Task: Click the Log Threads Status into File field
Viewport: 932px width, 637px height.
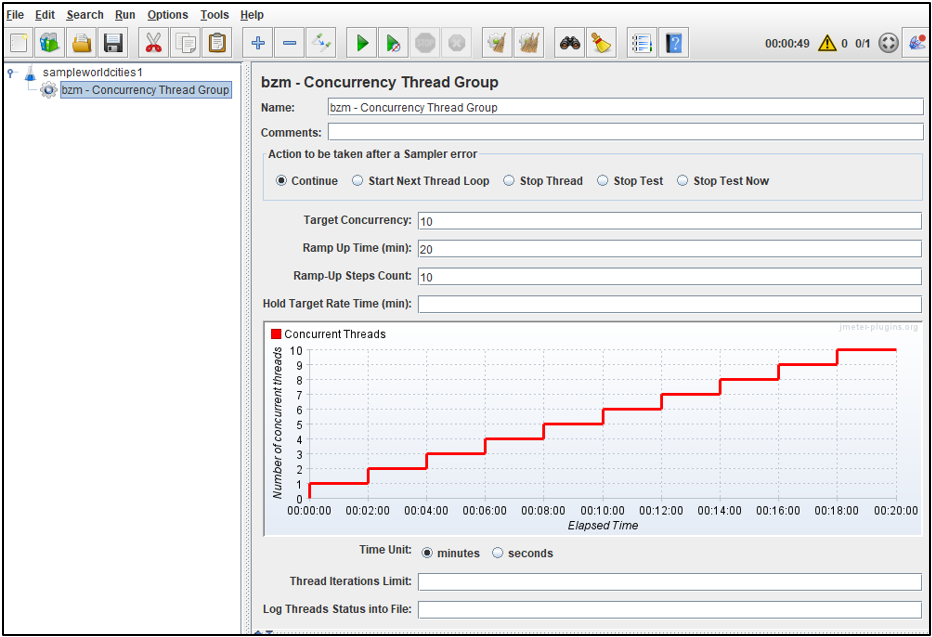Action: [670, 610]
